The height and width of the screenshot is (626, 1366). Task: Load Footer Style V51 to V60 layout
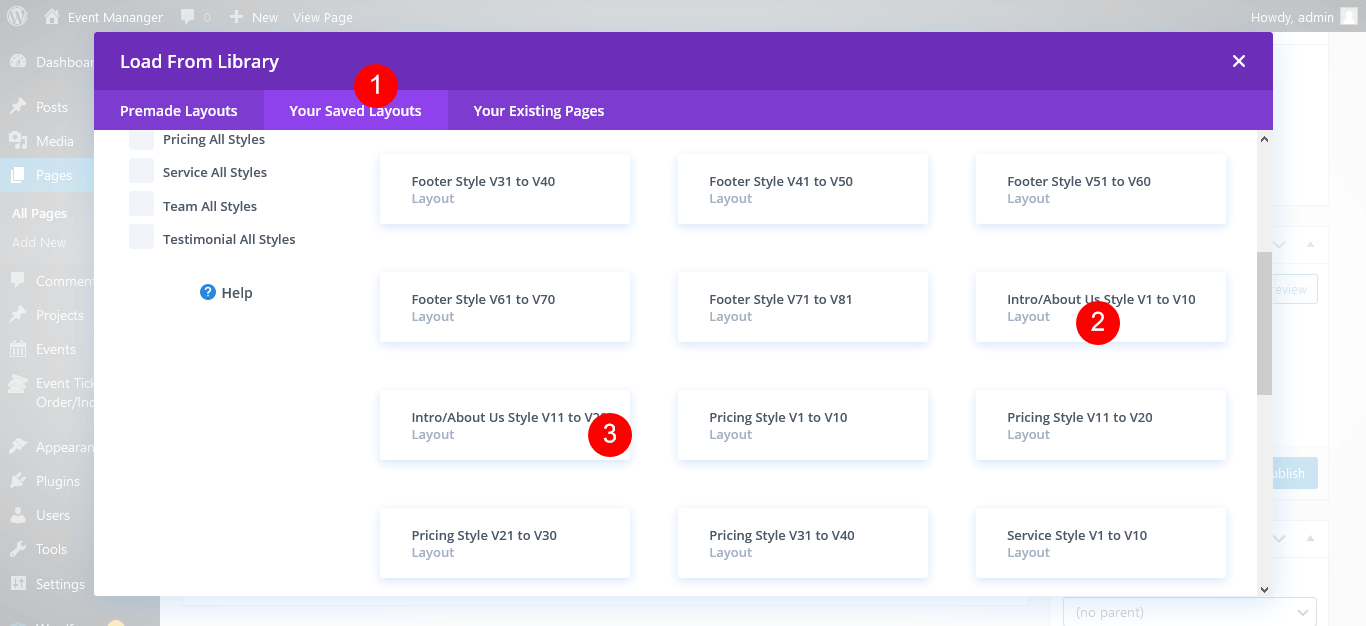click(1101, 189)
